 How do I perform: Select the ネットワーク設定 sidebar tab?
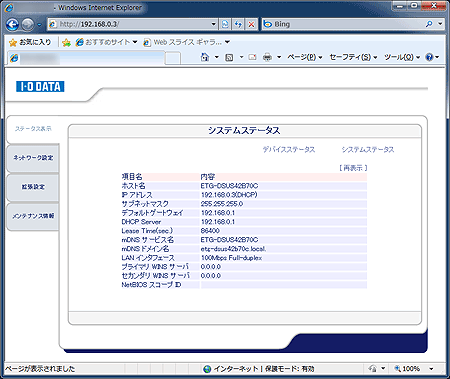pos(33,158)
